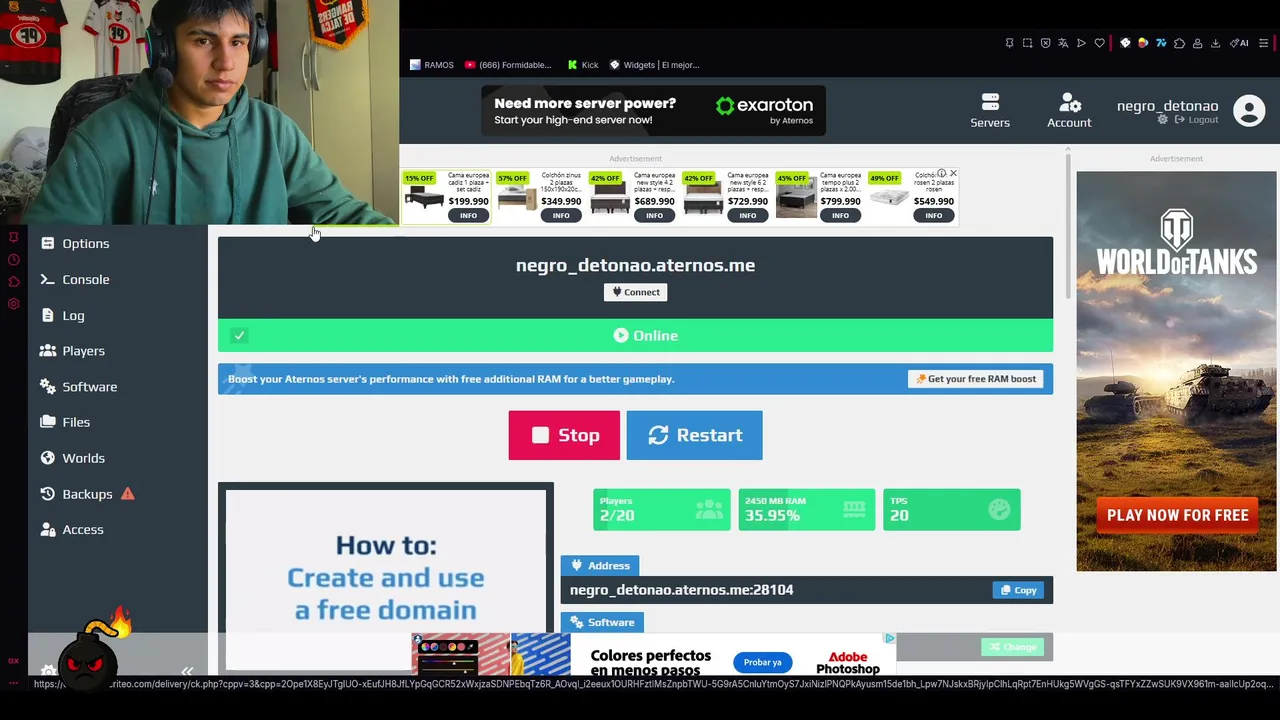The width and height of the screenshot is (1280, 720).
Task: Open the Software page in sidebar
Action: [x=79, y=386]
